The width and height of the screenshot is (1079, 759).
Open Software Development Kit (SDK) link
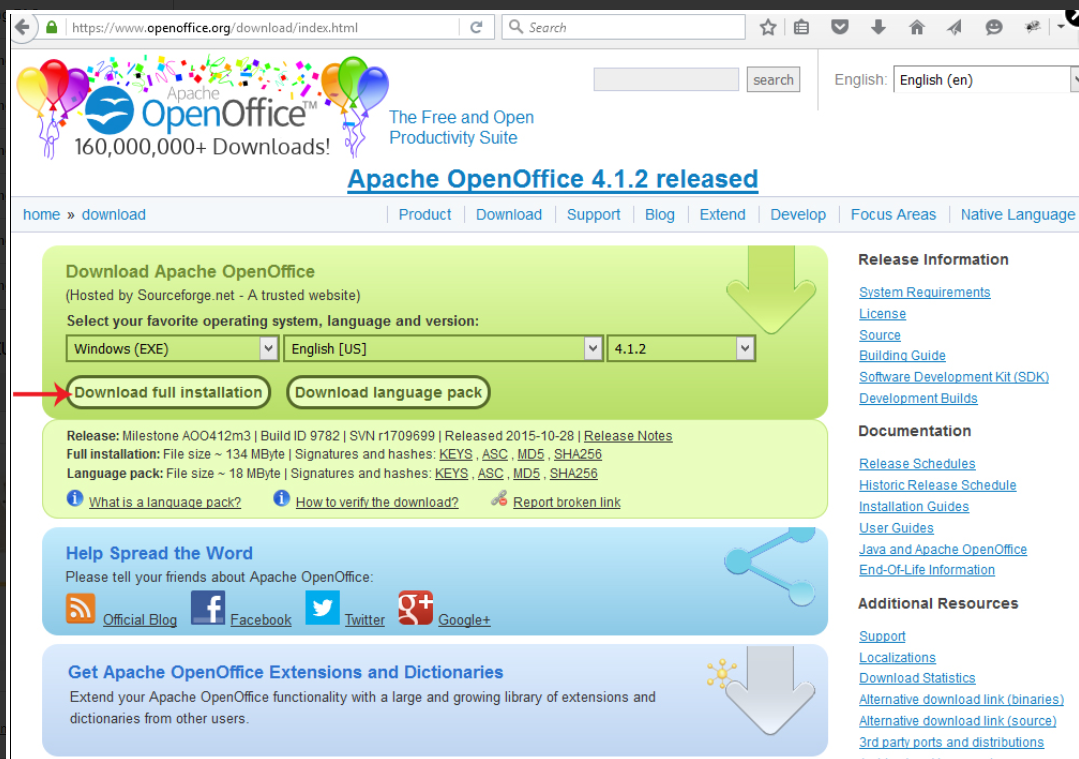954,377
